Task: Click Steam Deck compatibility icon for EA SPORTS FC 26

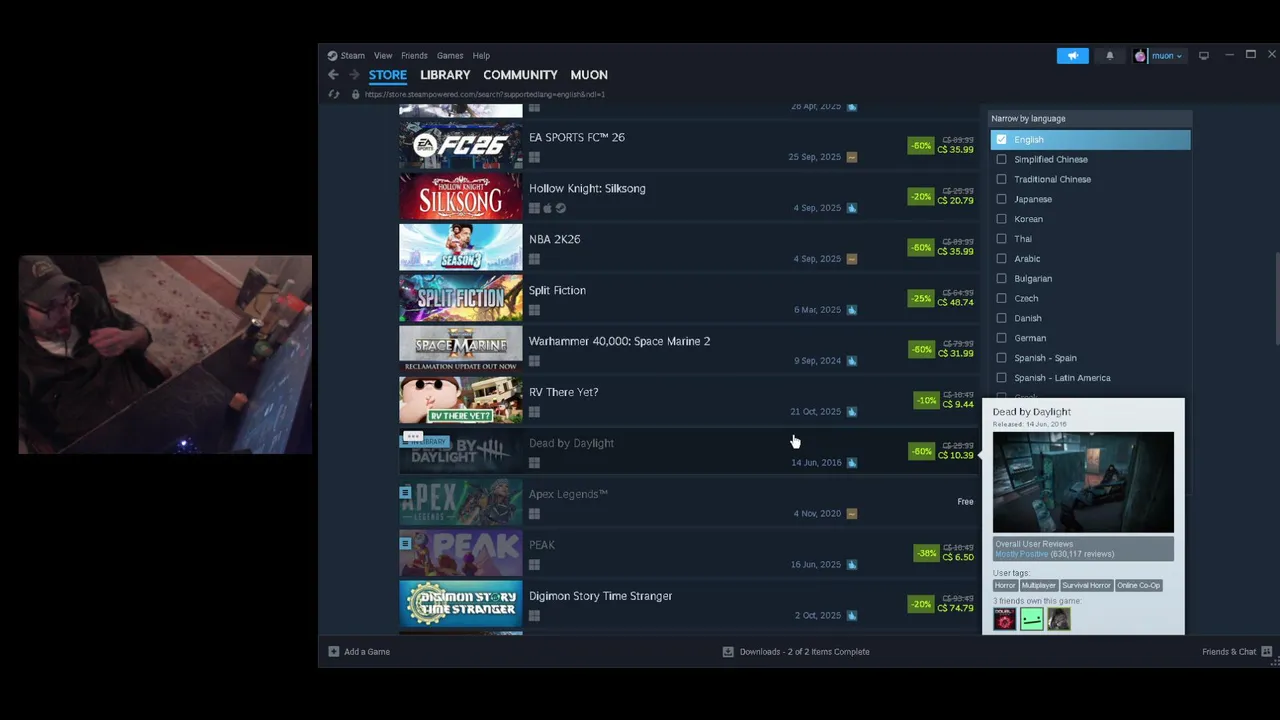Action: pos(851,157)
